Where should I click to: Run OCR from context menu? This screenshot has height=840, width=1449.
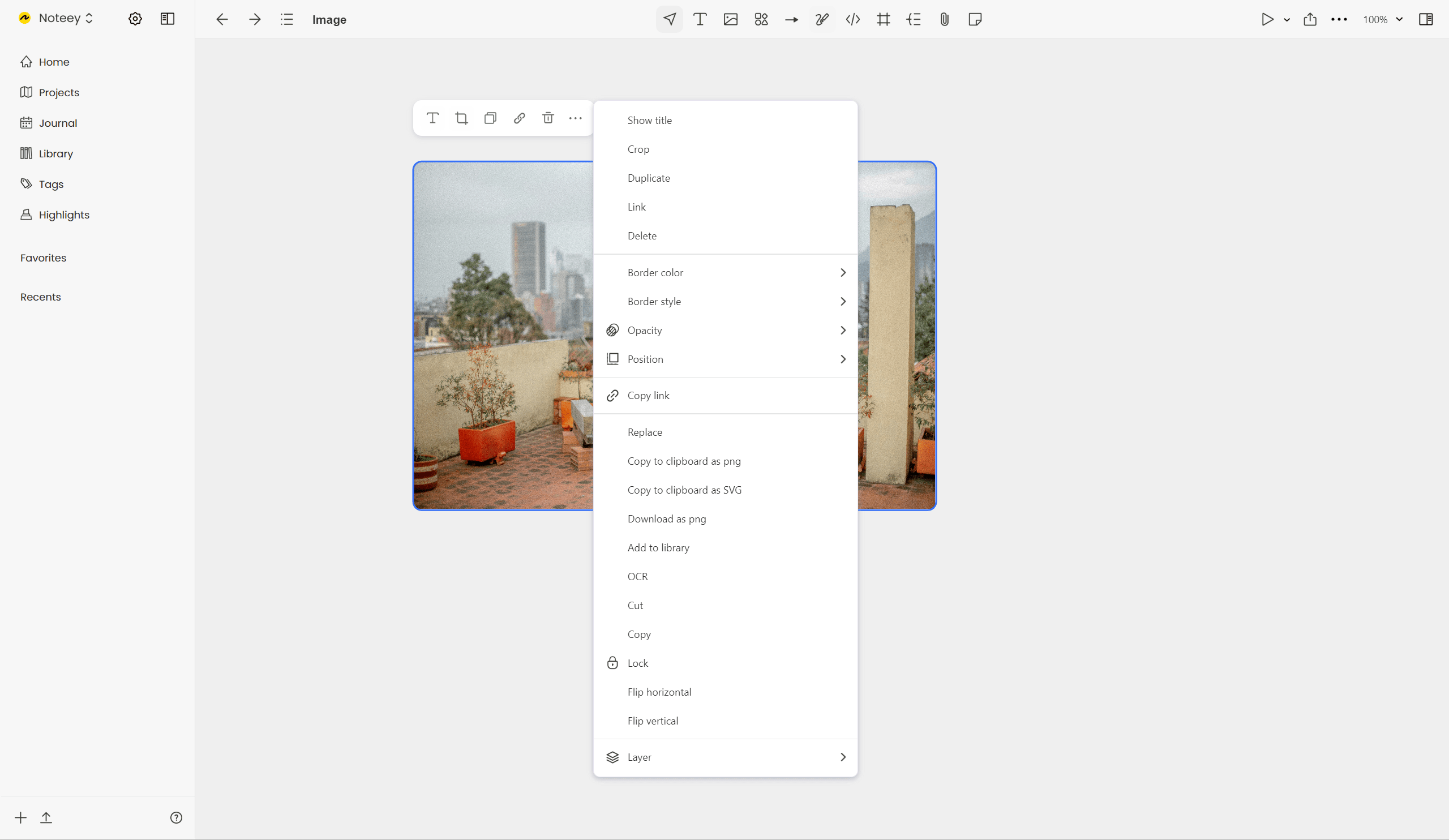coord(725,577)
